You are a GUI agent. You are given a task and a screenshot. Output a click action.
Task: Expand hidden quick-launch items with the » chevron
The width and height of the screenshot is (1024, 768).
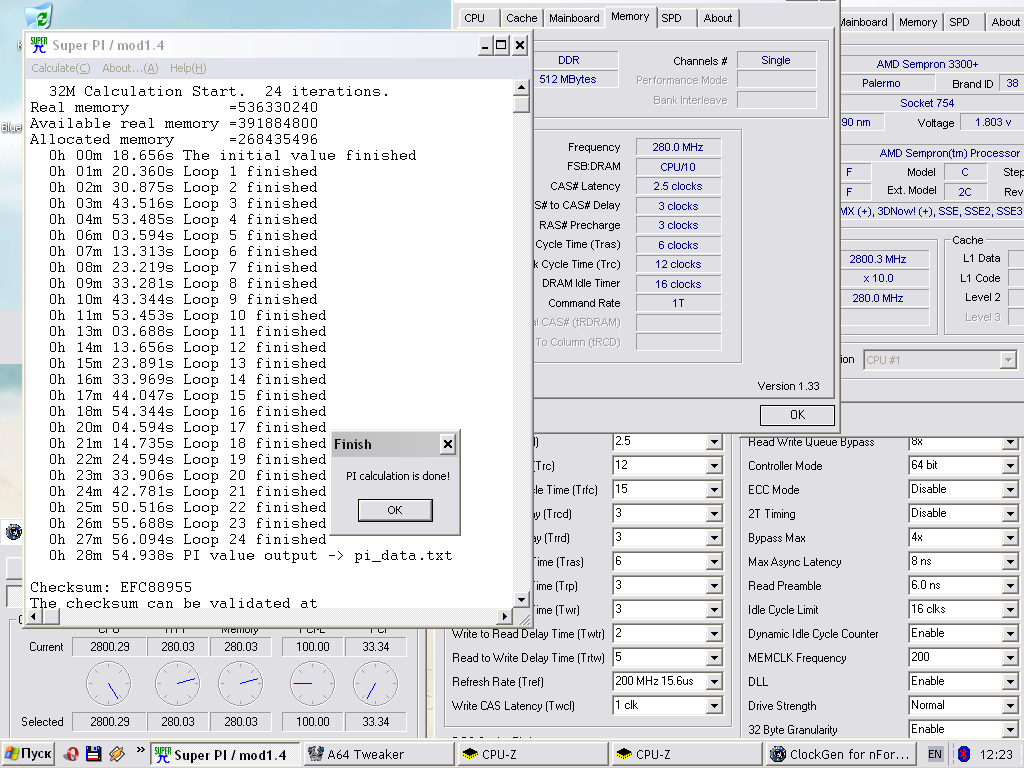[x=140, y=750]
